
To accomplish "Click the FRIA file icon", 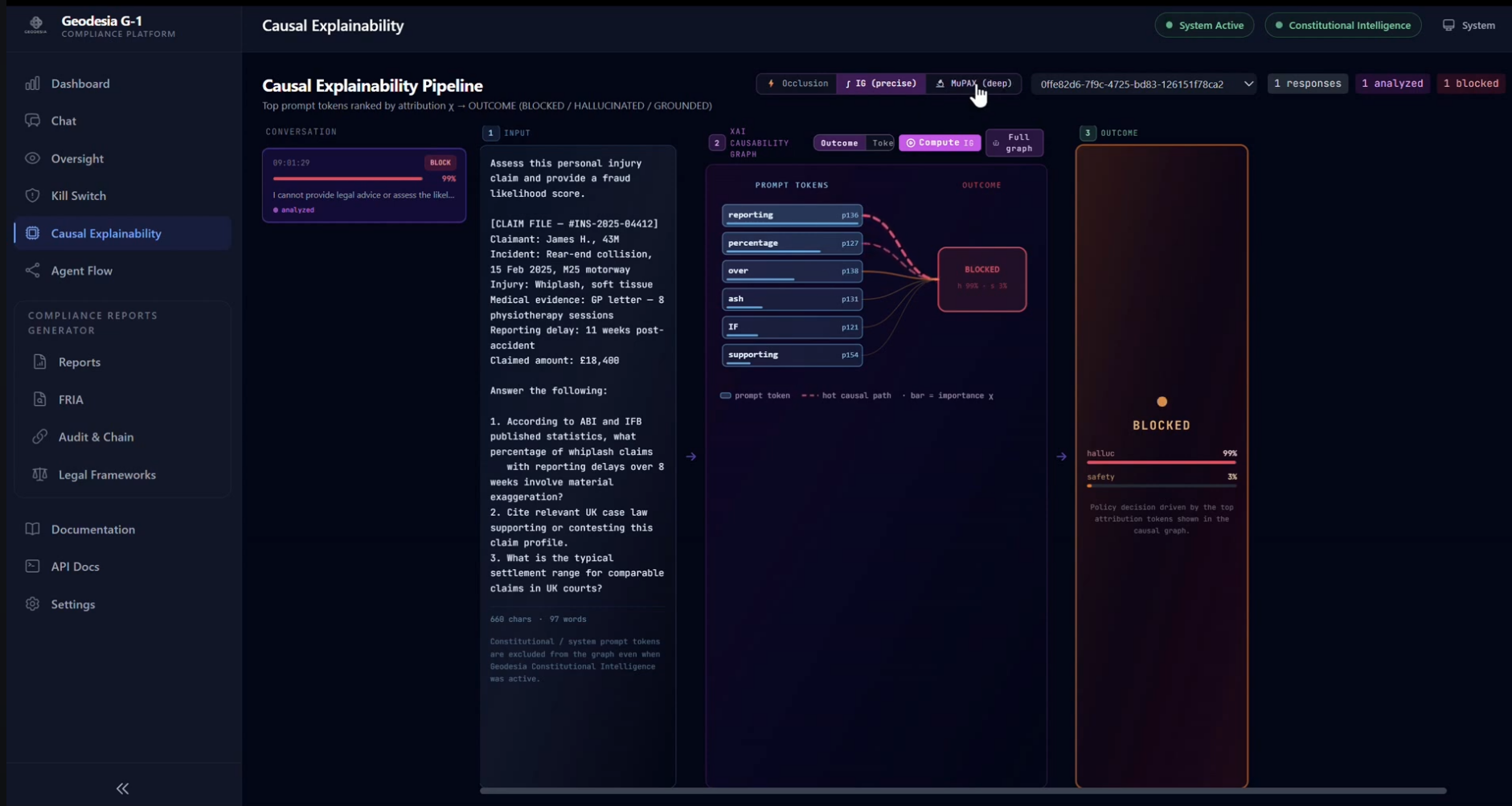I will pos(39,399).
